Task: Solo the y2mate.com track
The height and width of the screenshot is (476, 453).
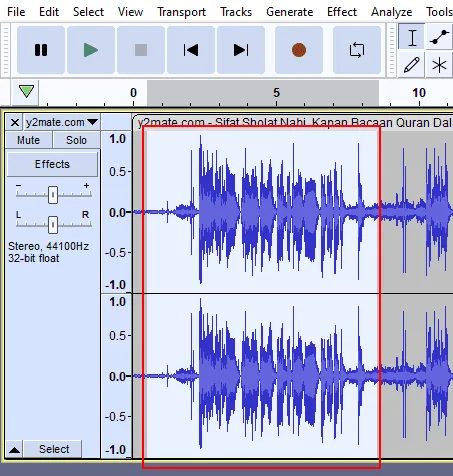Action: 76,140
